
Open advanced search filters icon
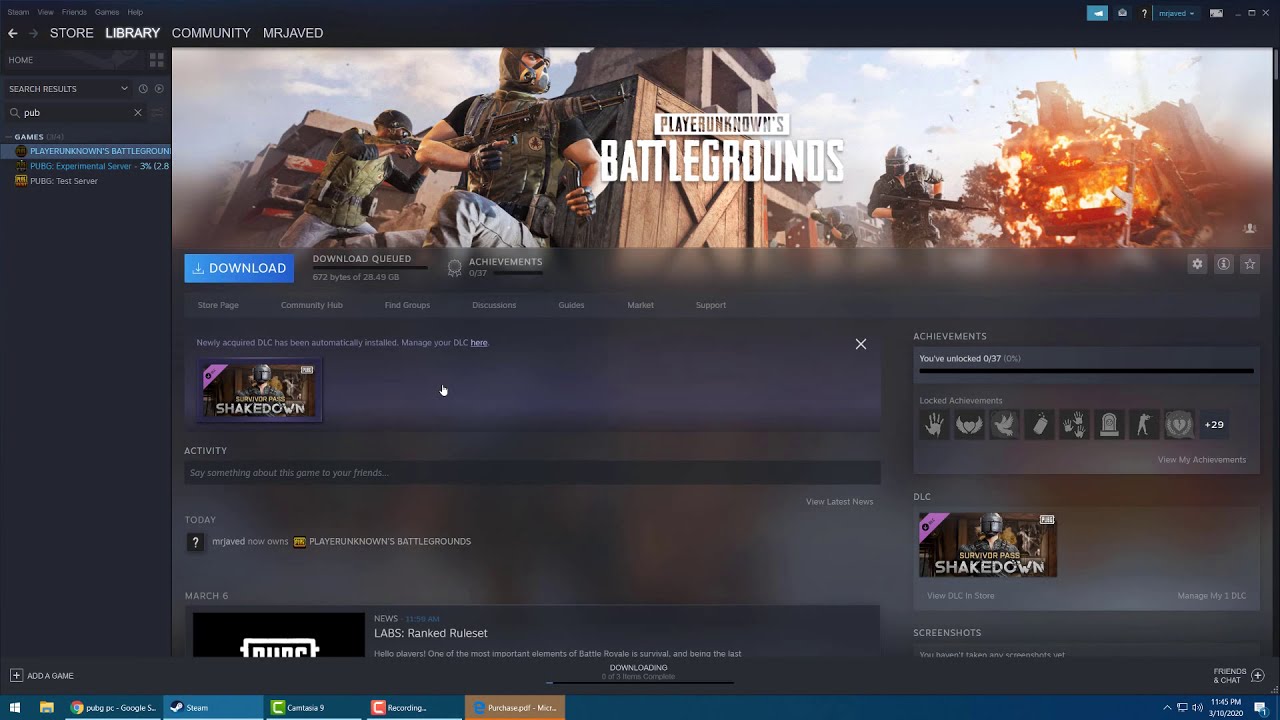tap(157, 113)
